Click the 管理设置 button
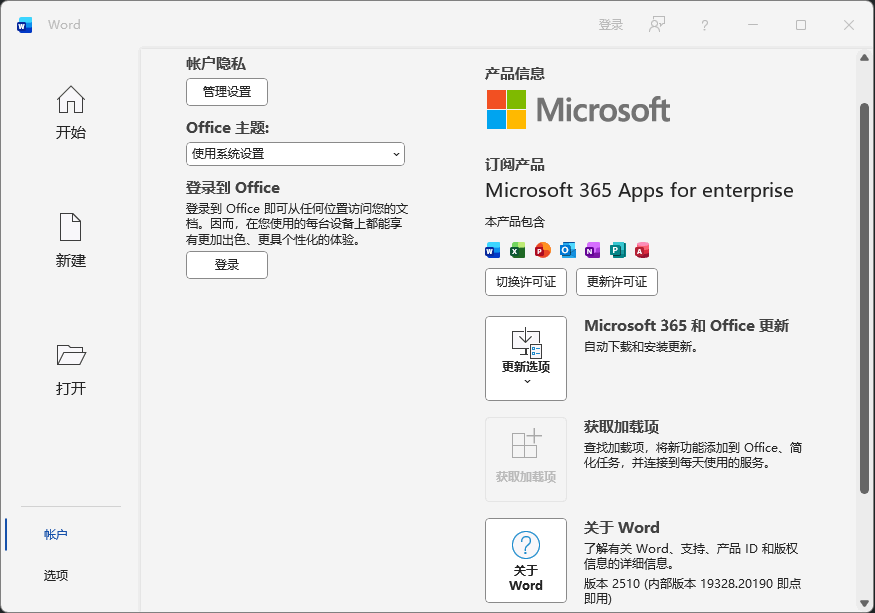 [227, 92]
